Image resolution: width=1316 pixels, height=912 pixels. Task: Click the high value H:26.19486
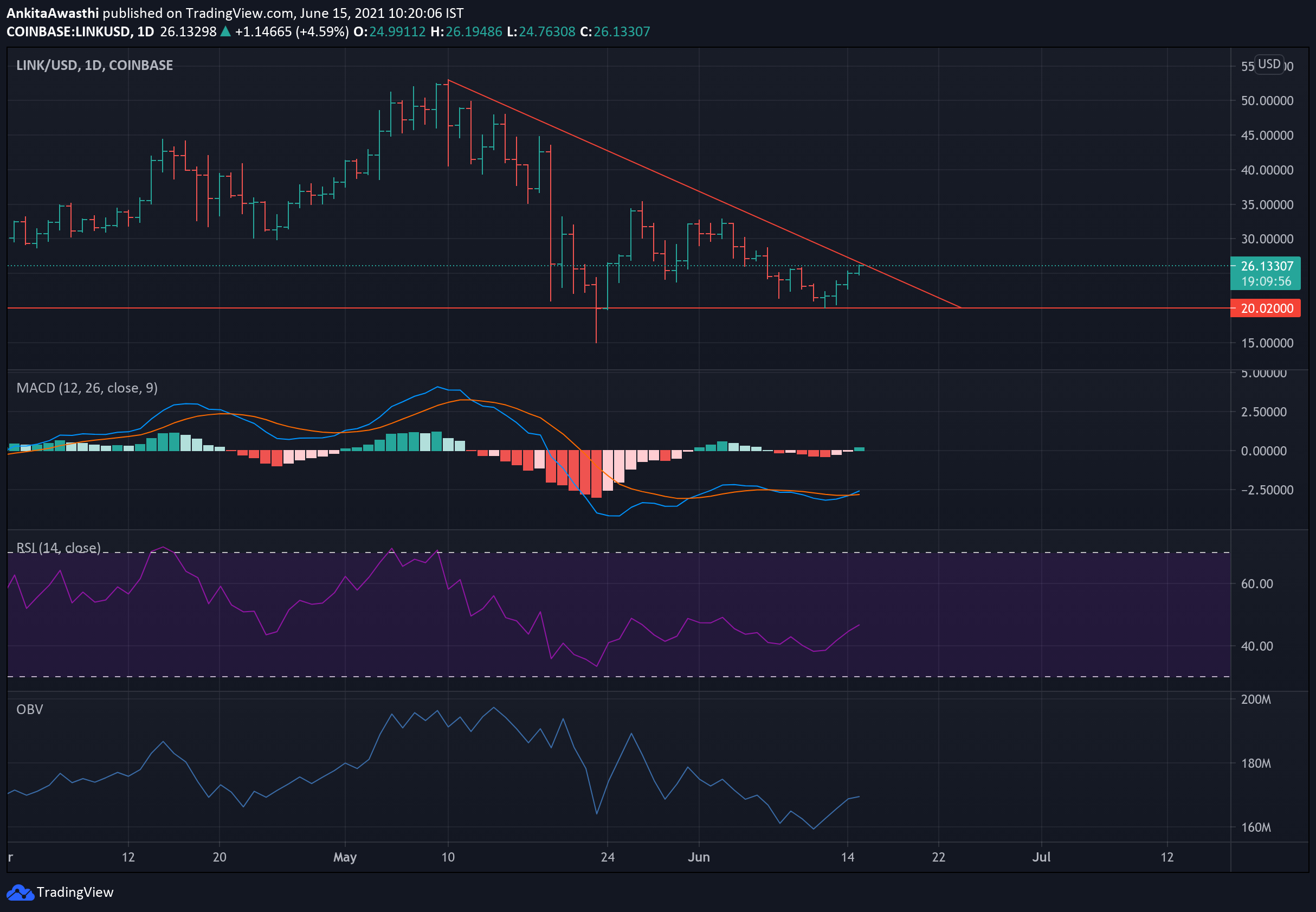coord(466,31)
